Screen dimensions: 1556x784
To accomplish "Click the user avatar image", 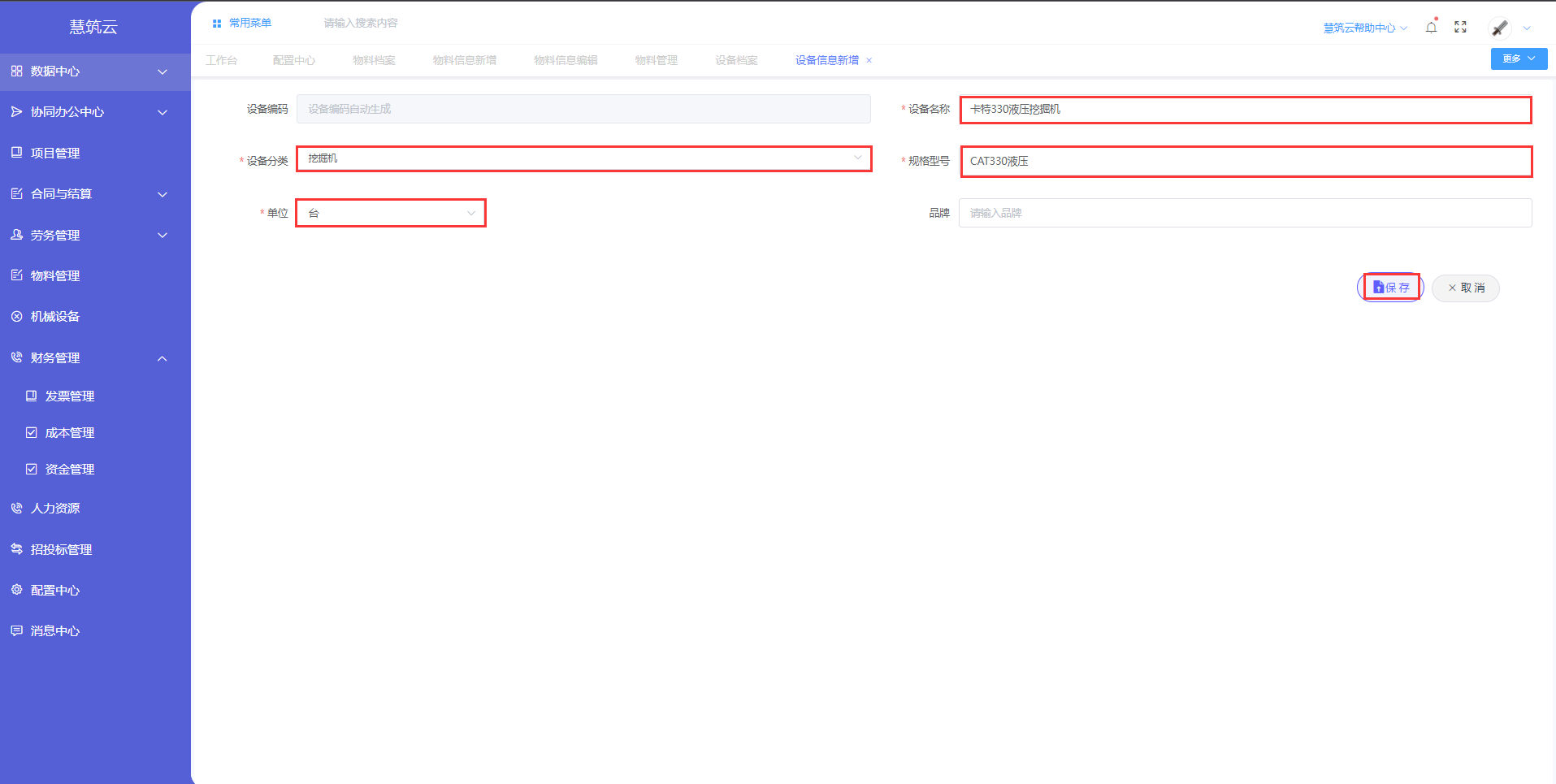I will coord(1499,28).
